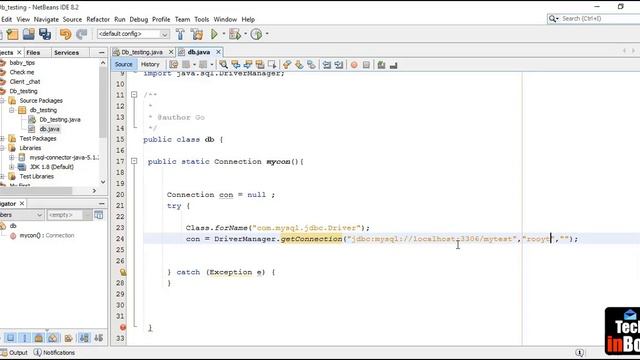
Task: Select mycon() : Connection in Navigator
Action: [47, 236]
